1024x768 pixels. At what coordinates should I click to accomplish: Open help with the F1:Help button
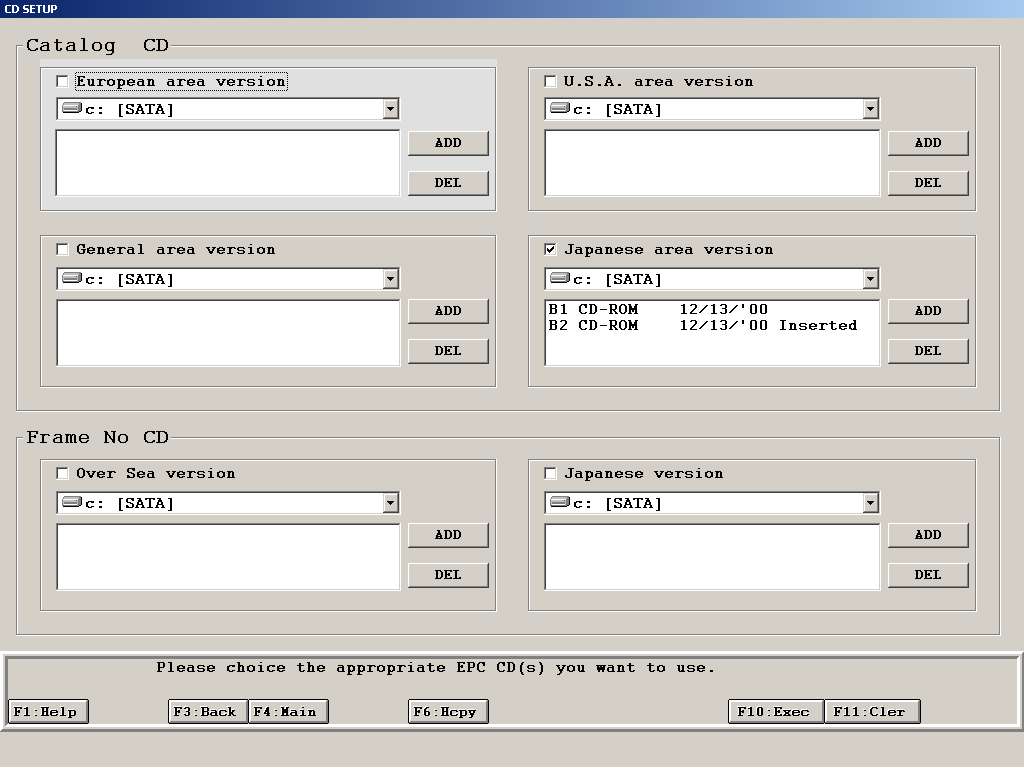pos(49,712)
